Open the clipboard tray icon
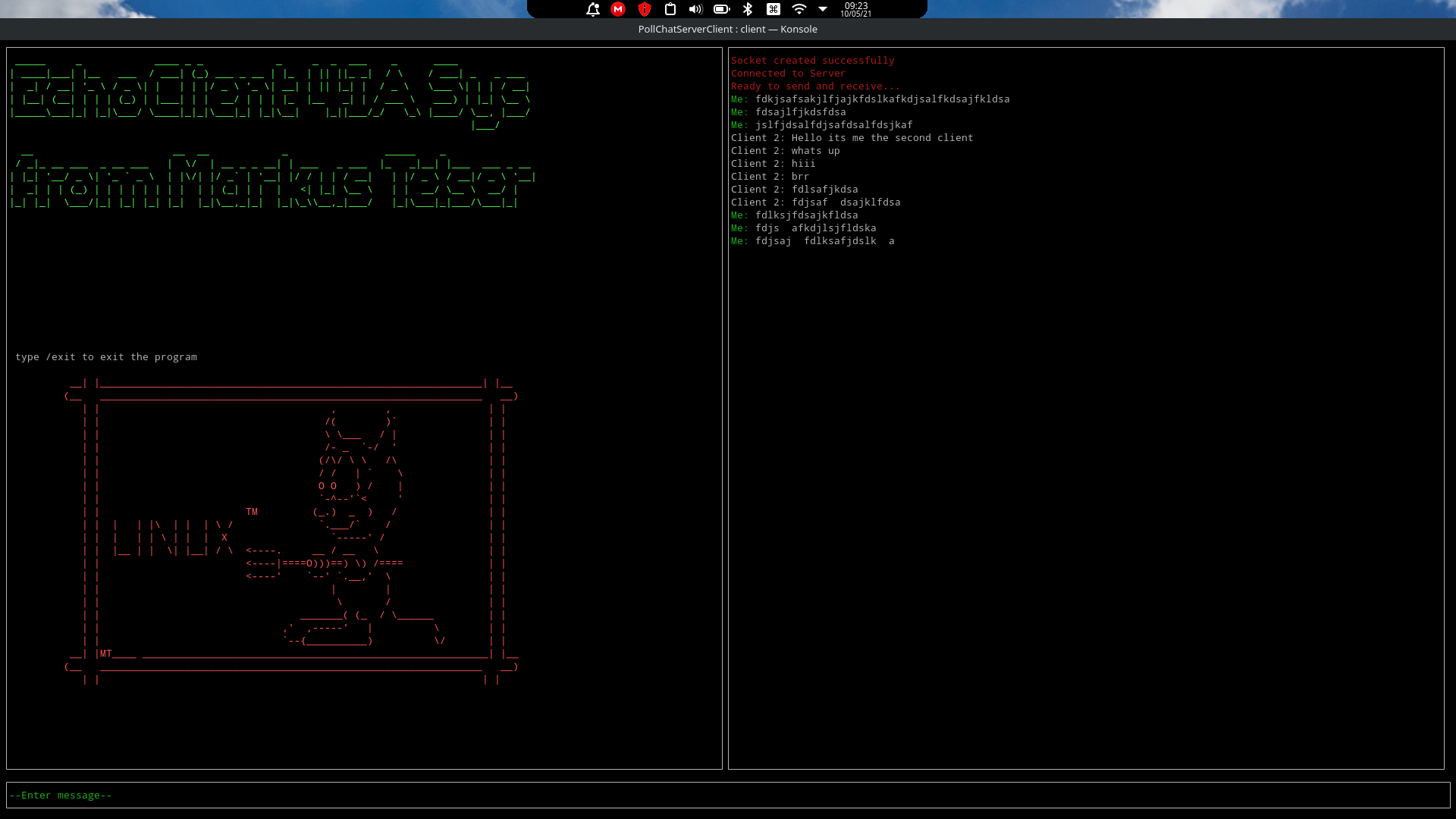The height and width of the screenshot is (819, 1456). [670, 9]
